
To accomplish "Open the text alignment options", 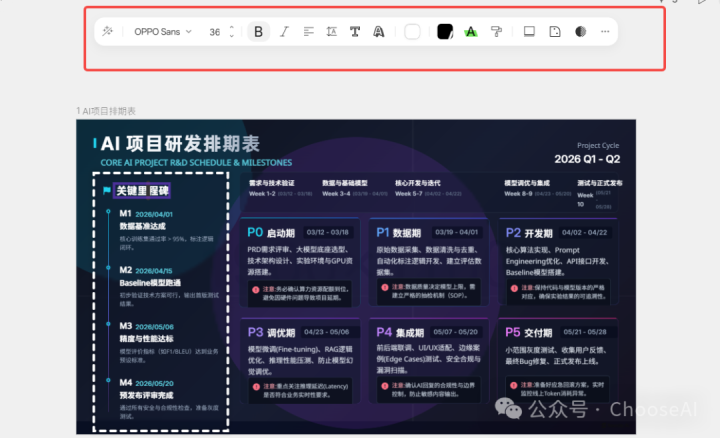I will pos(308,32).
